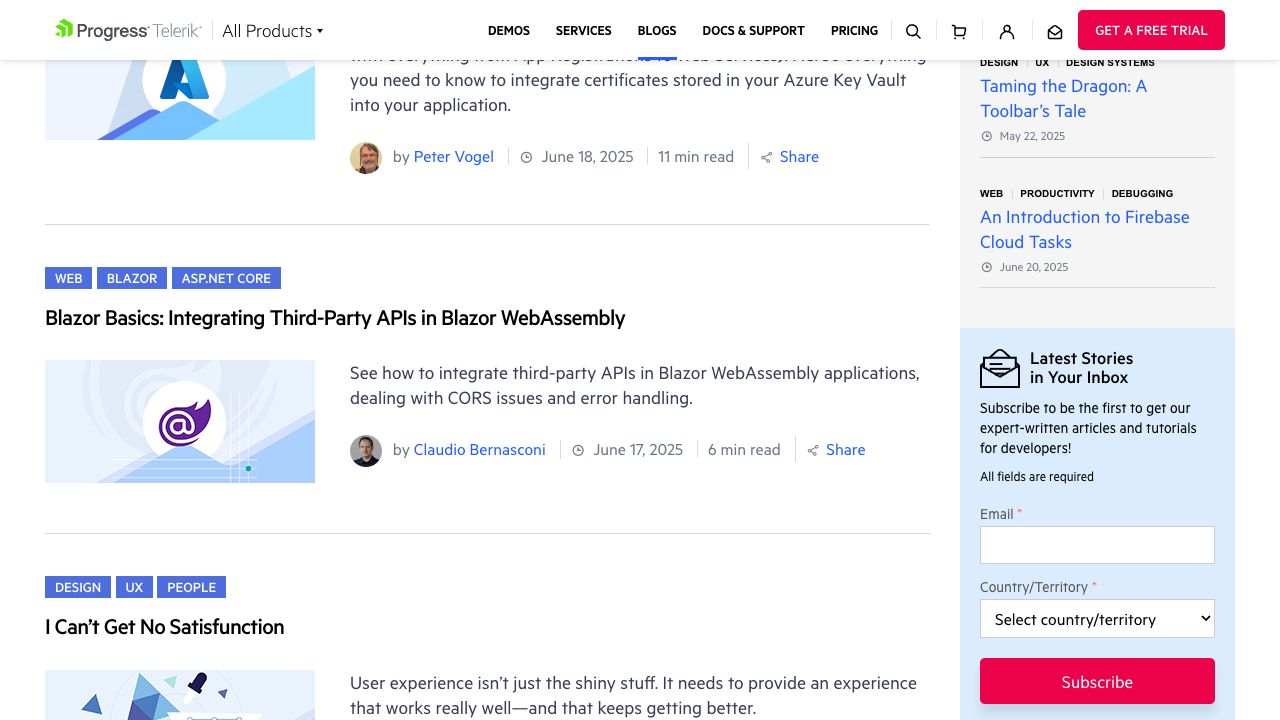Screen dimensions: 1280x720
Task: Click Share icon on Claudio Bernasconi's article
Action: click(x=814, y=450)
